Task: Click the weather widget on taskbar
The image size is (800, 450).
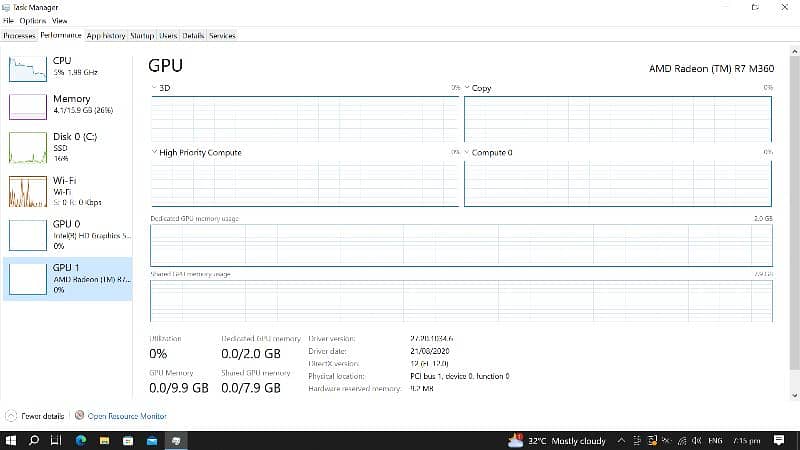Action: click(557, 440)
